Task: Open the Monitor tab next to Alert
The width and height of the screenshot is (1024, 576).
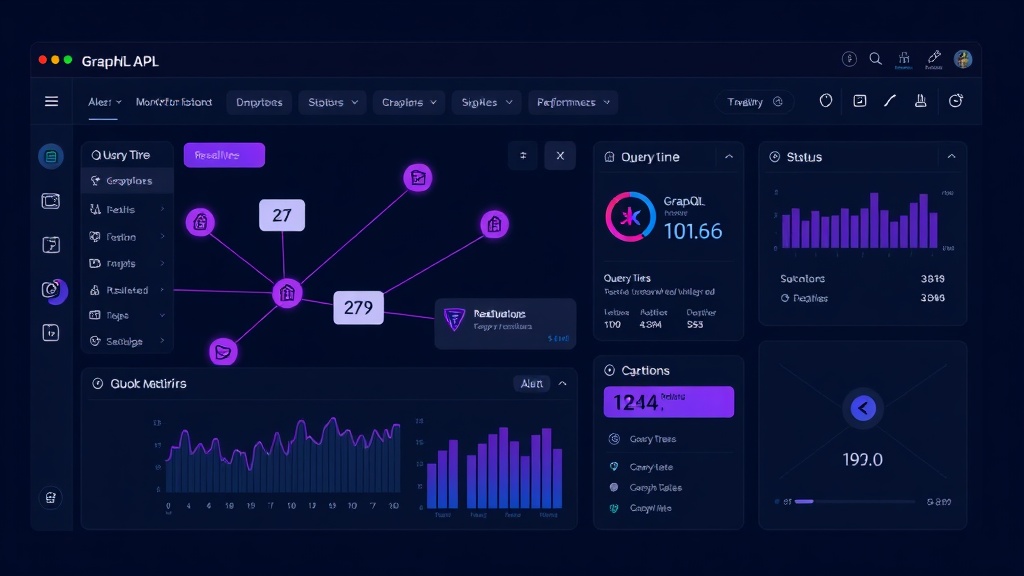Action: (174, 102)
